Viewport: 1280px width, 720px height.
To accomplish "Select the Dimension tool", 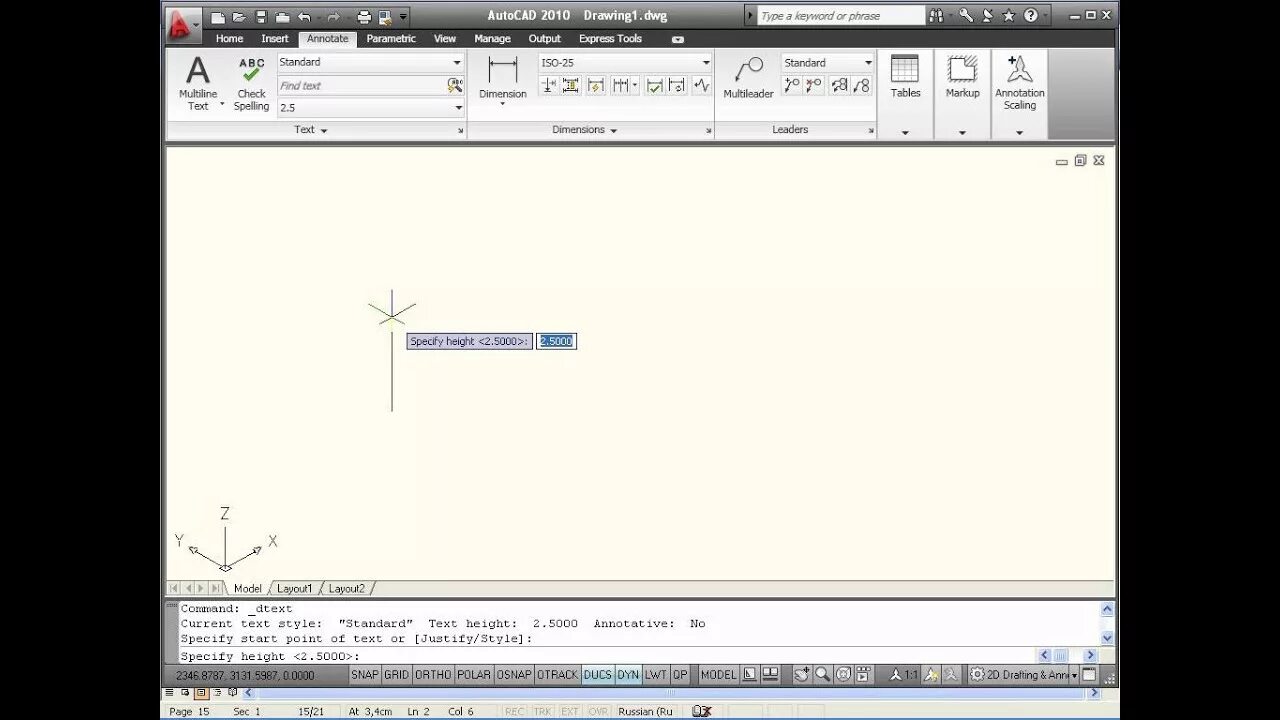I will coord(502,78).
